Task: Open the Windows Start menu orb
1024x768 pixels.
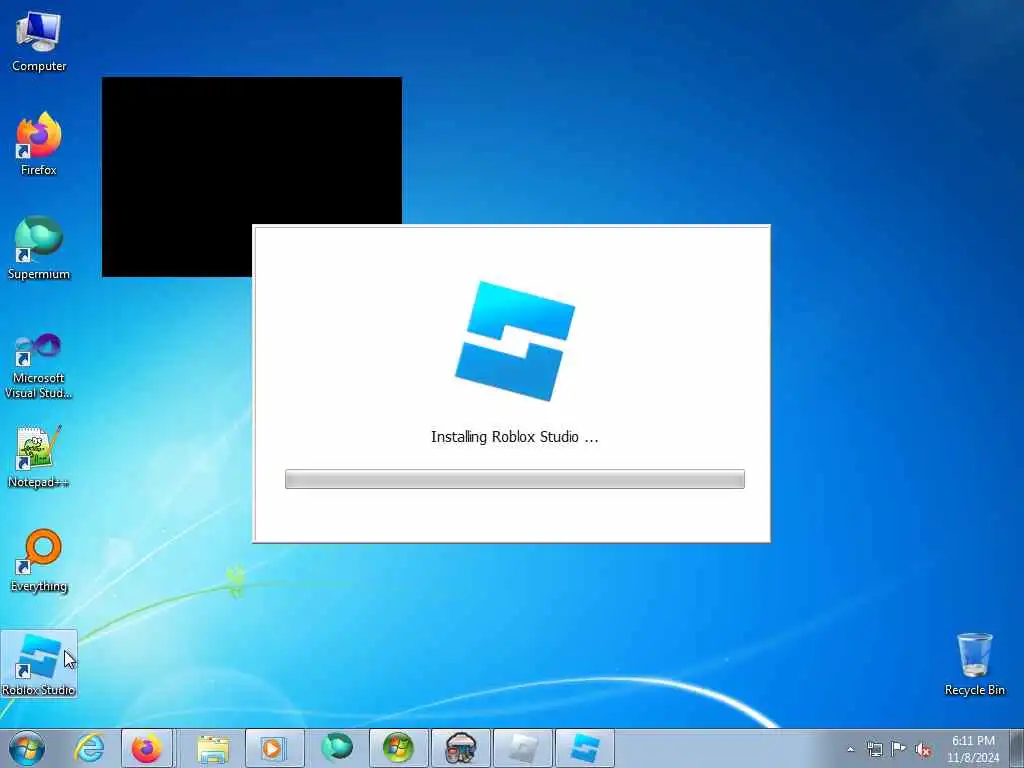Action: pyautogui.click(x=27, y=748)
